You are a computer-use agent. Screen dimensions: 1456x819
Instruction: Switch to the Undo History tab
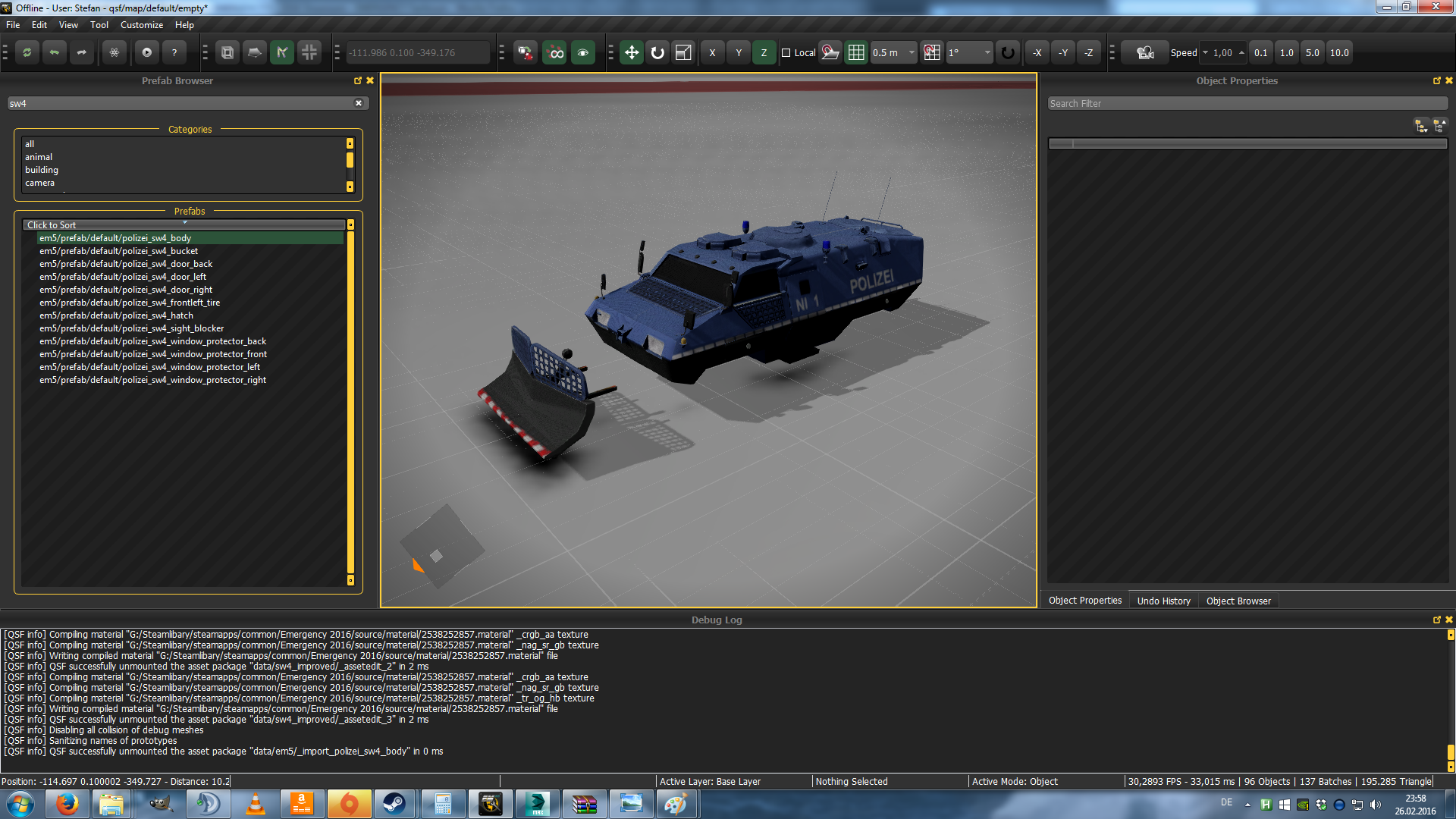pyautogui.click(x=1163, y=601)
